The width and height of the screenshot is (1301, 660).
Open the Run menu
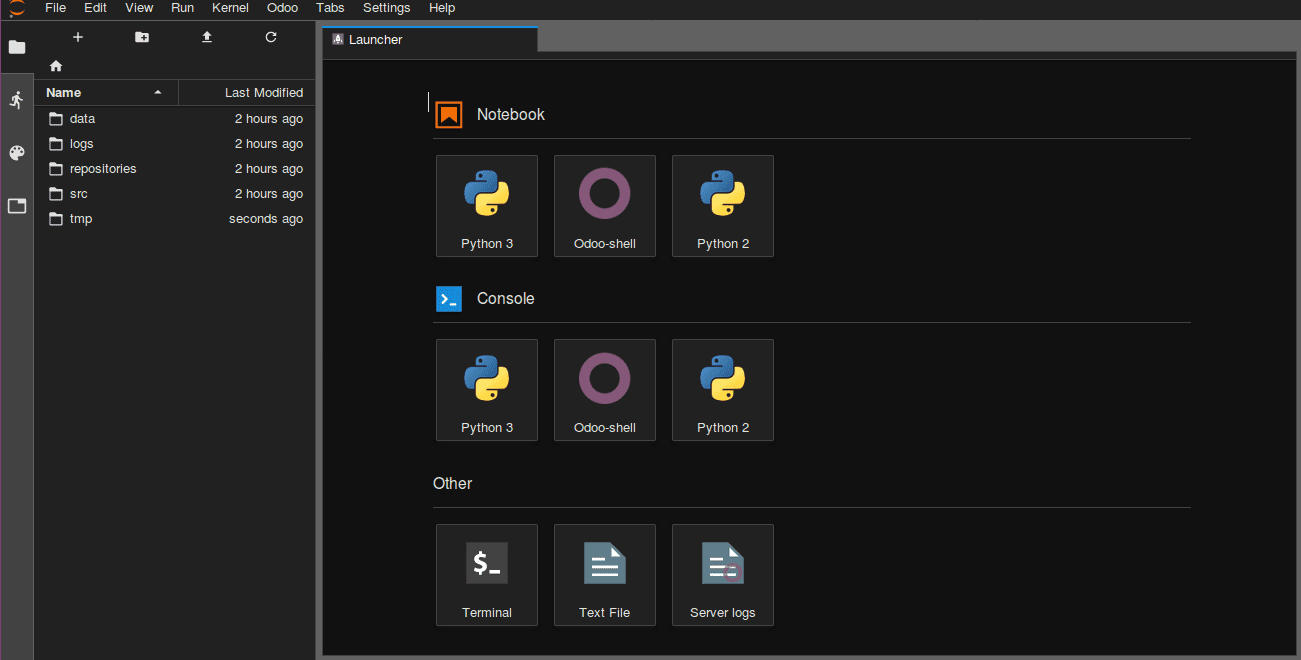182,8
